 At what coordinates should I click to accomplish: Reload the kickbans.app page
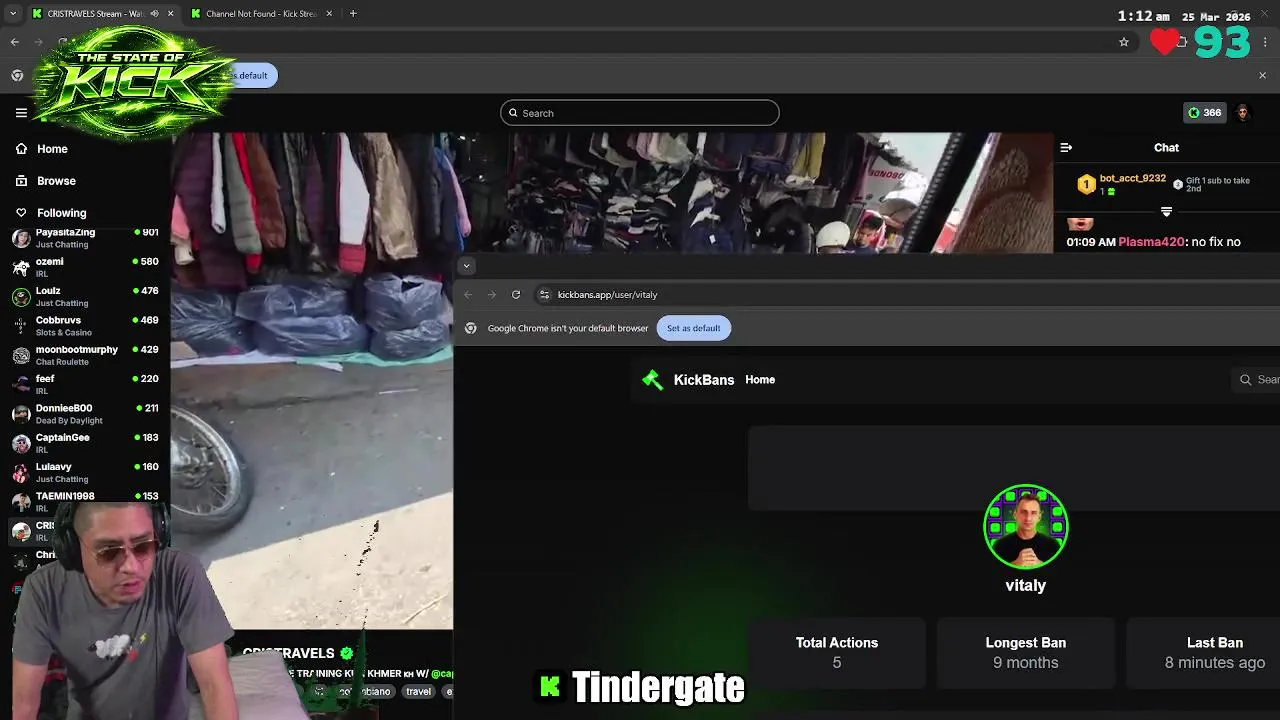[x=516, y=295]
